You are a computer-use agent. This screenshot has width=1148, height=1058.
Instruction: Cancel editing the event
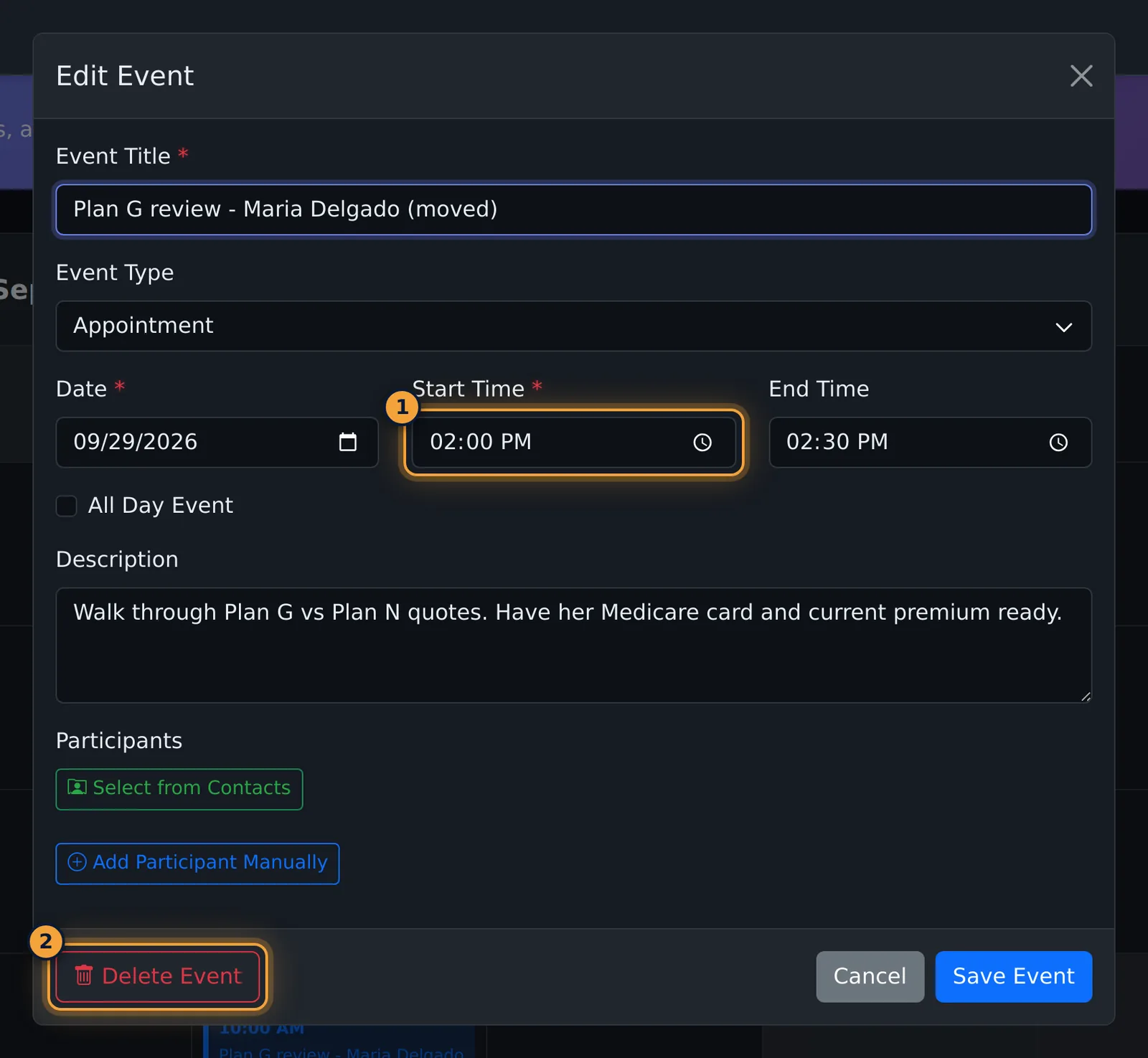870,977
